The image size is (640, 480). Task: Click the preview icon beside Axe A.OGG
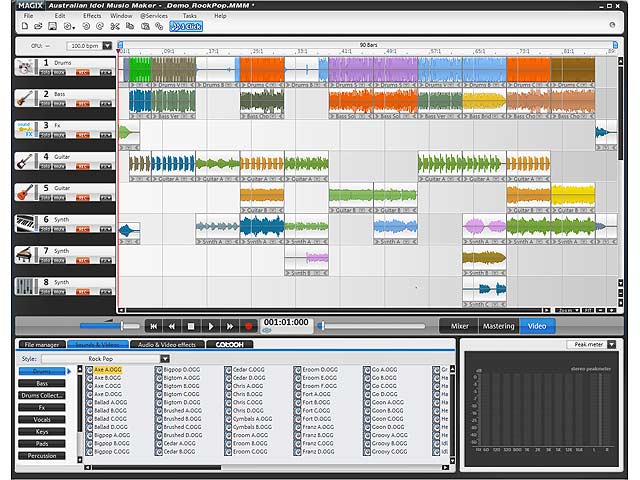[x=89, y=369]
